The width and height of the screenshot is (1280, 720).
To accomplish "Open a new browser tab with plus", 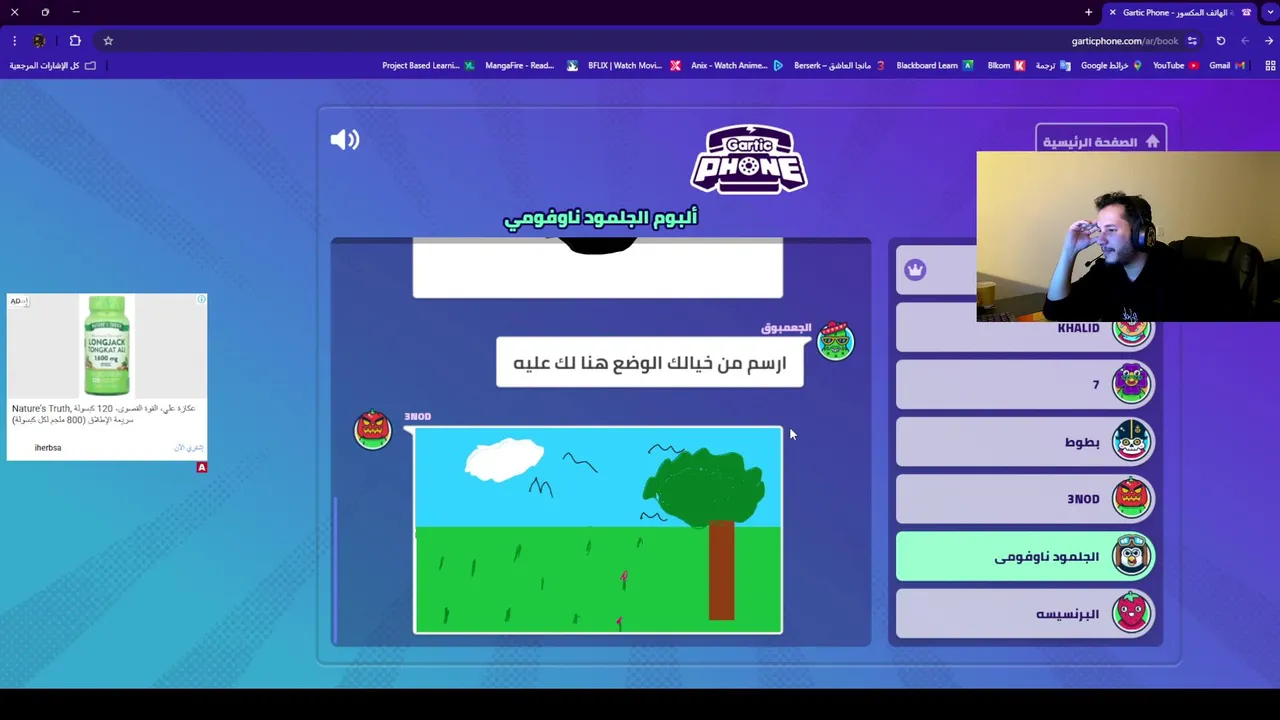I will click(x=1089, y=12).
